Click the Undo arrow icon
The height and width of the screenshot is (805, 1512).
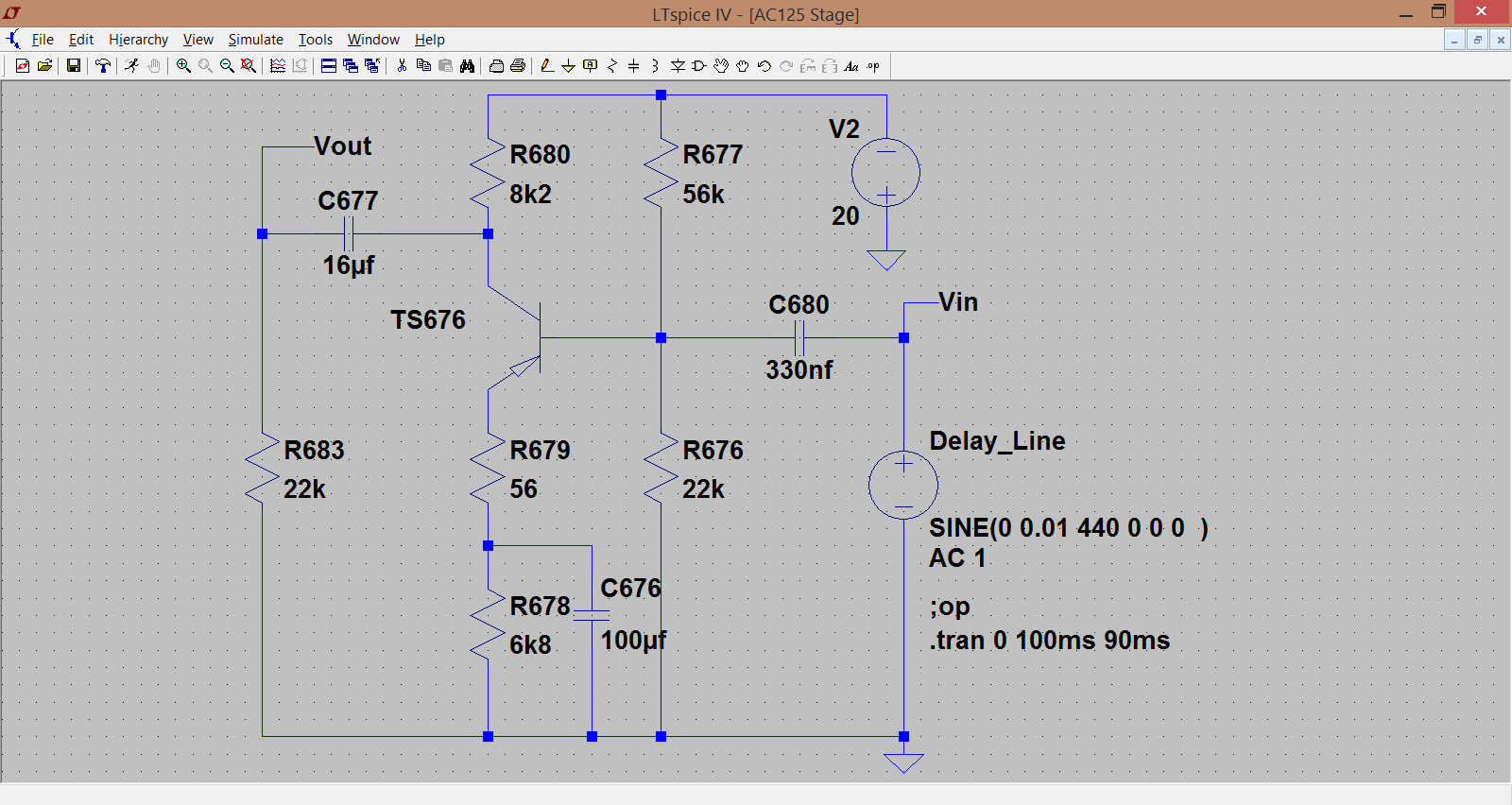(x=765, y=65)
